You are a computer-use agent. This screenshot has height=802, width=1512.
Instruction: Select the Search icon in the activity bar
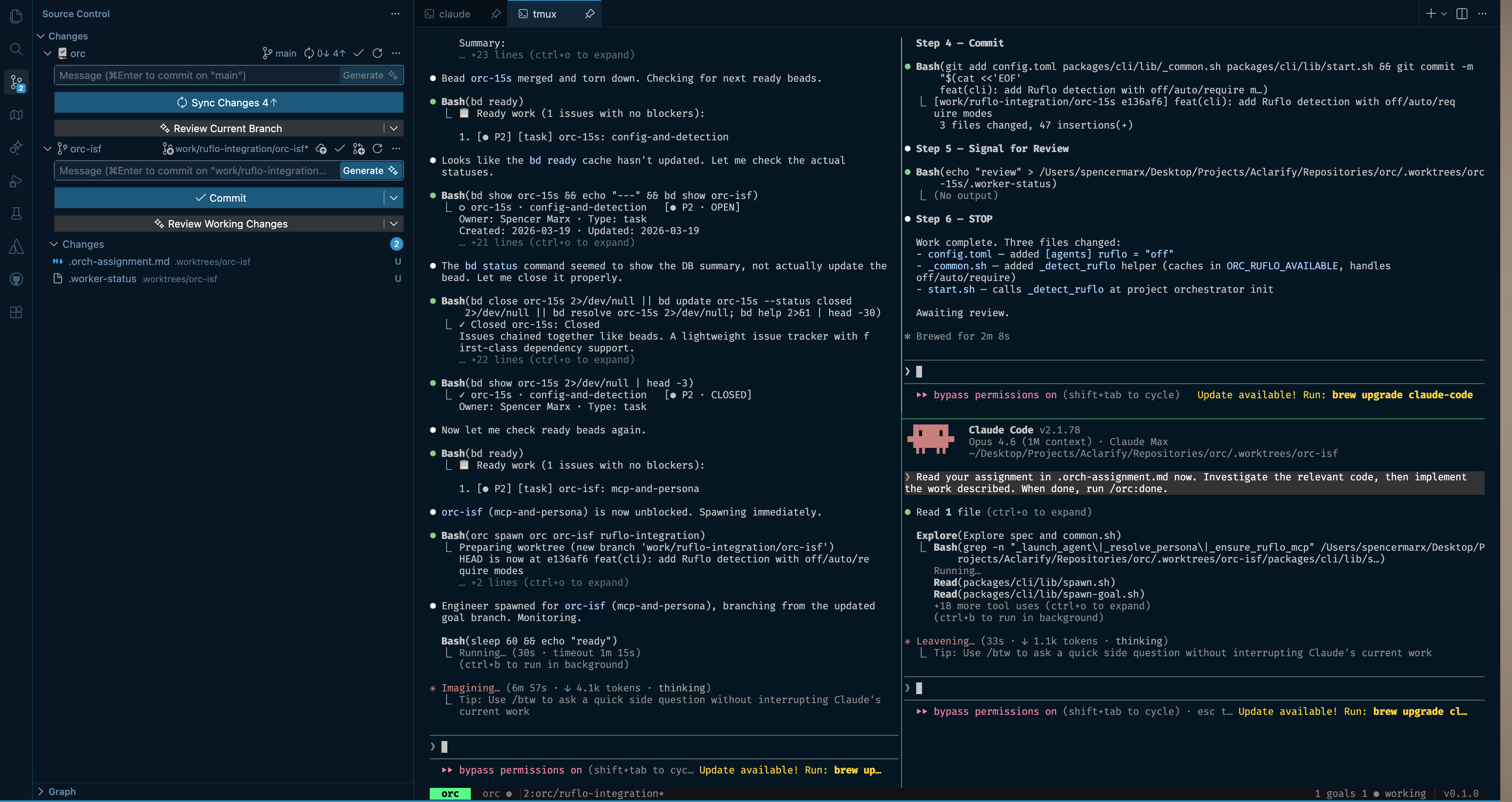point(16,49)
